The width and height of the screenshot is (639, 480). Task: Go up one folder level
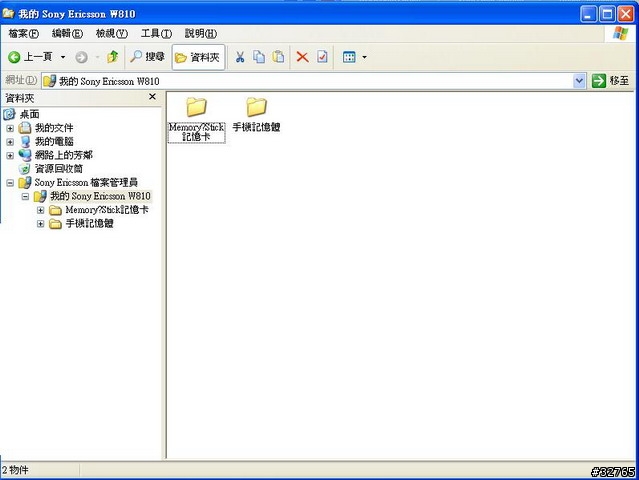pos(113,57)
